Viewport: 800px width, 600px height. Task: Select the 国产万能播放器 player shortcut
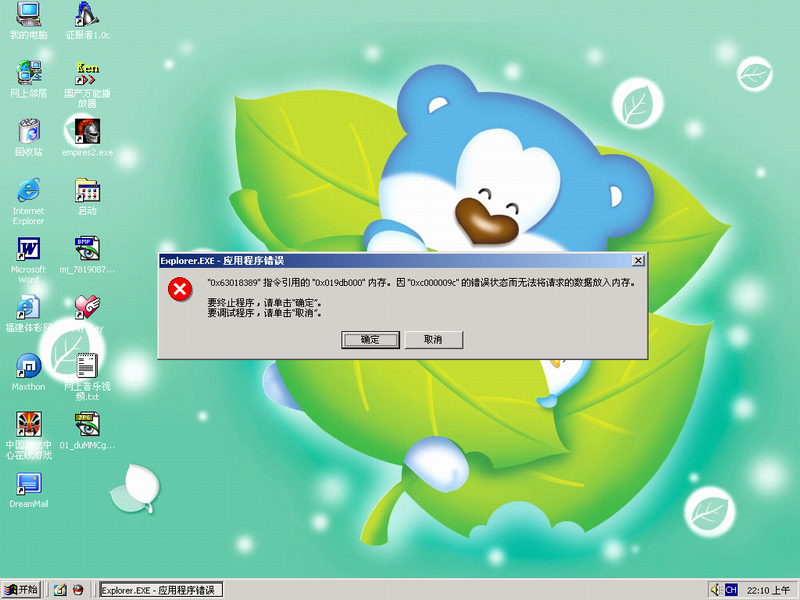87,84
